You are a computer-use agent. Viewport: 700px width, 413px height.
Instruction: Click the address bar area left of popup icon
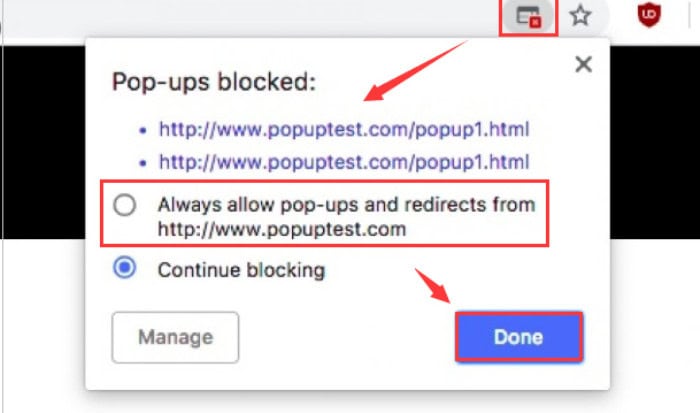(250, 18)
